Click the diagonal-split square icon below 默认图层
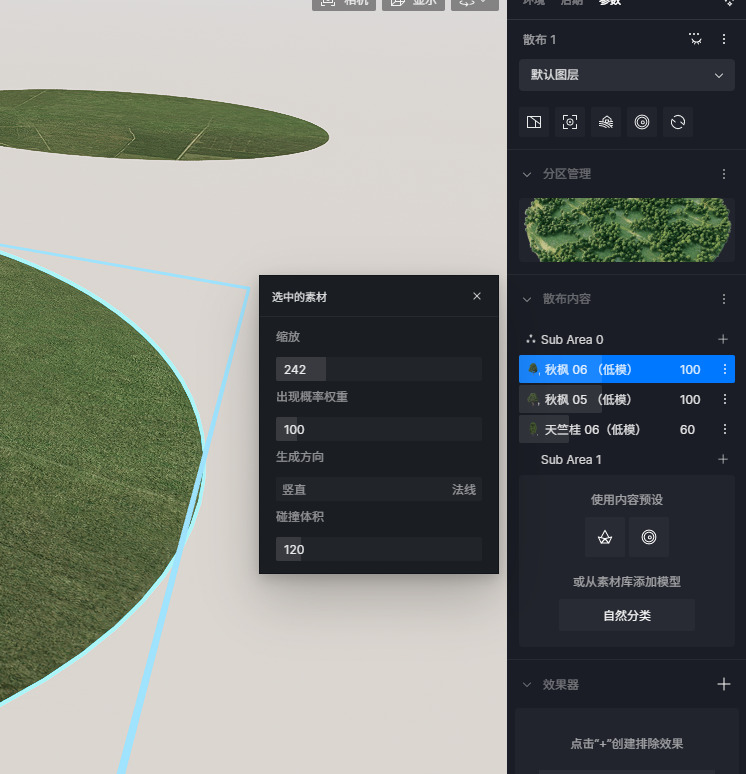This screenshot has width=746, height=774. 534,122
